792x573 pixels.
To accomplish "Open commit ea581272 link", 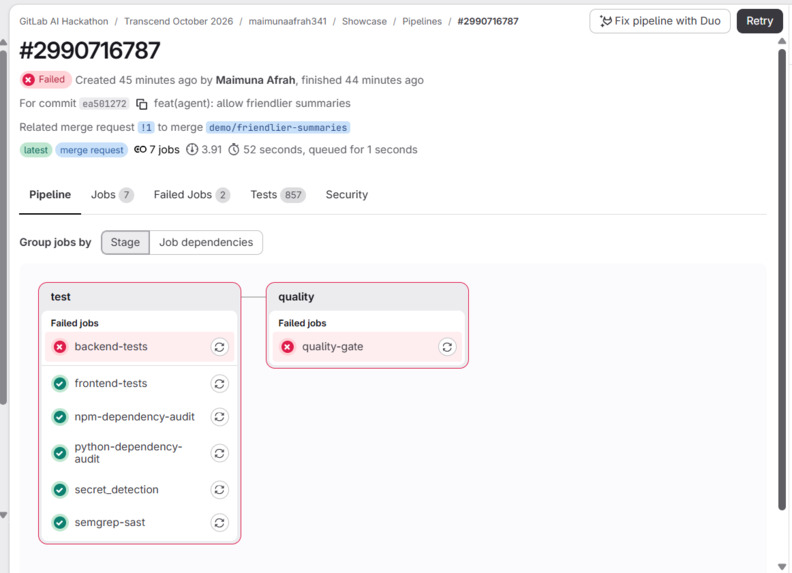I will point(105,104).
